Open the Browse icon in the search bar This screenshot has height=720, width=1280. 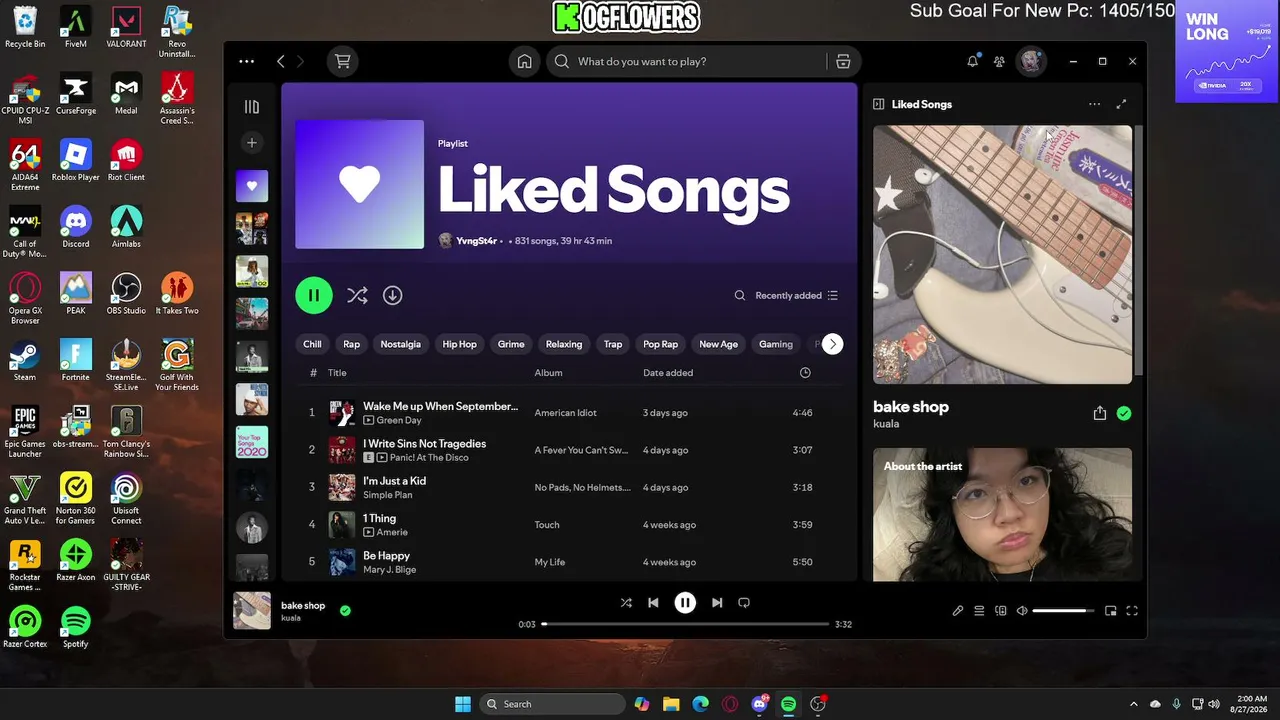tap(843, 62)
